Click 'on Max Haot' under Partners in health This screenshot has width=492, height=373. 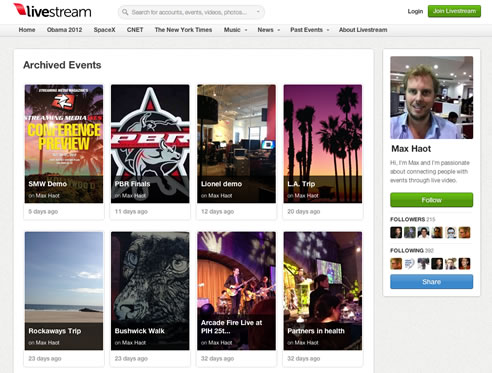pos(303,343)
